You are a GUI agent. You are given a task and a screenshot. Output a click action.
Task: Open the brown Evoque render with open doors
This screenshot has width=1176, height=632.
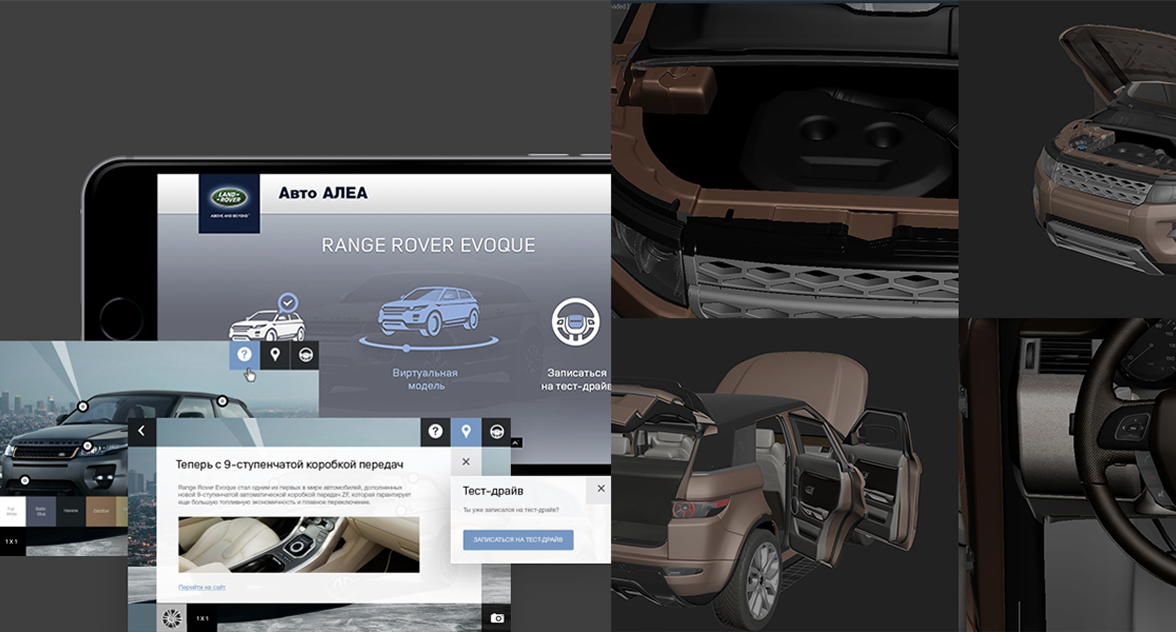coord(784,475)
